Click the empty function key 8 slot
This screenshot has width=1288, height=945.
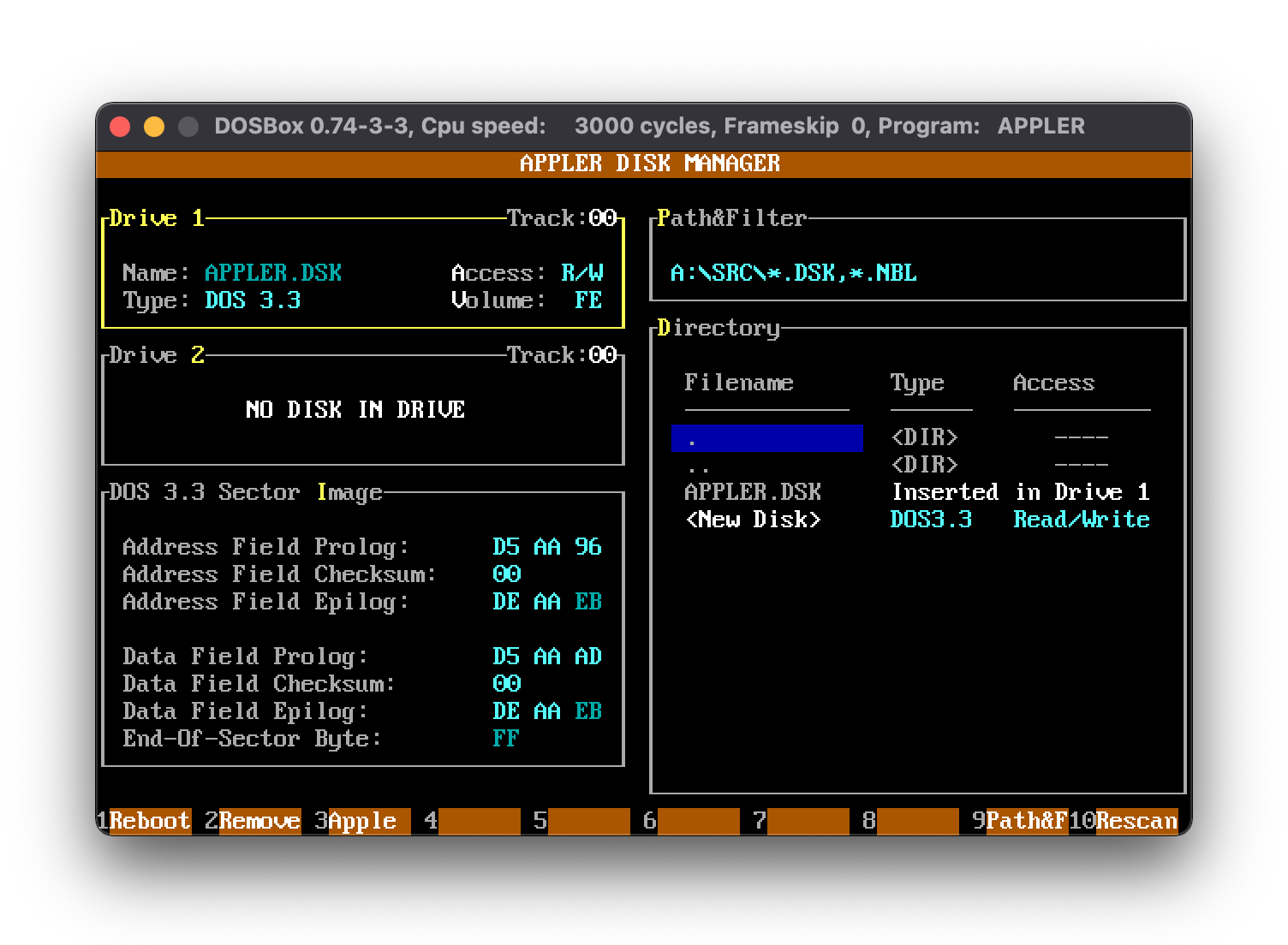(910, 821)
